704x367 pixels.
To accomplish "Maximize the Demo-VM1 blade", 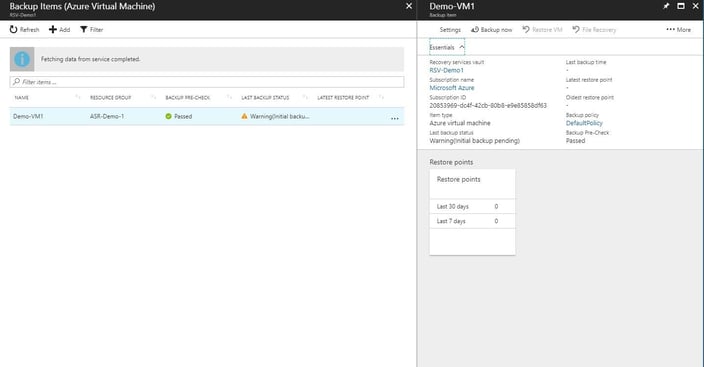I will point(681,6).
